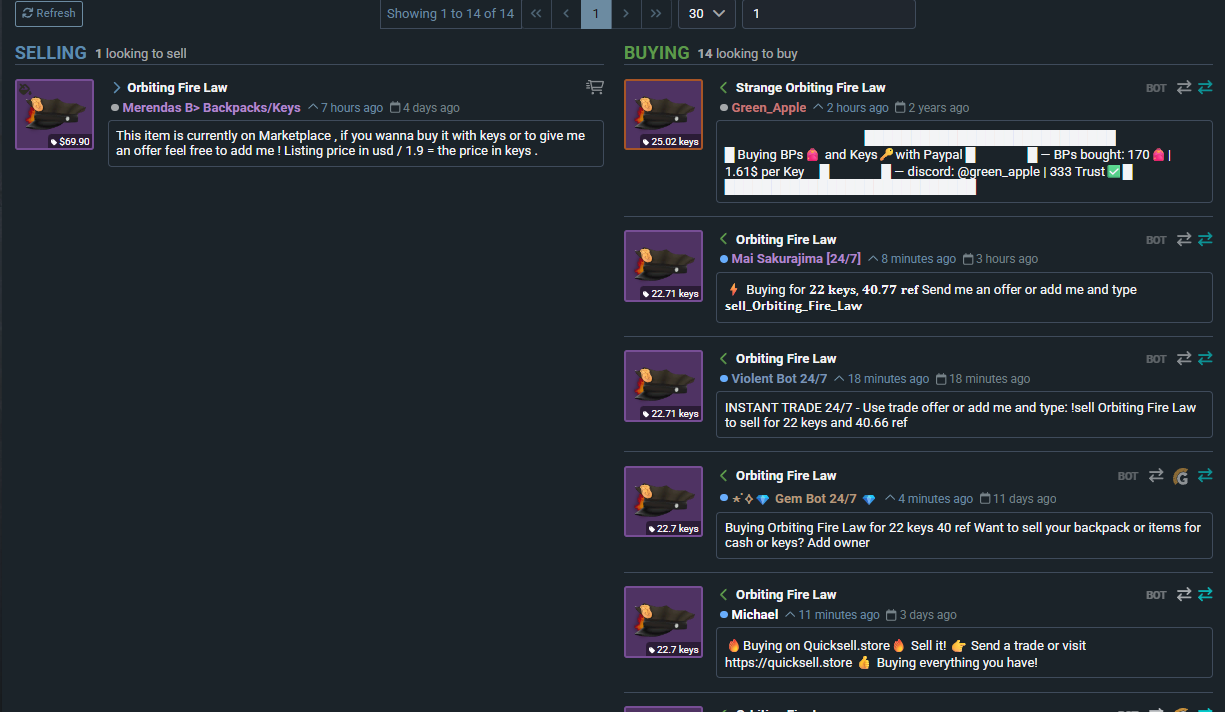
Task: Click the quicksell.store URL in Michael's message
Action: pyautogui.click(x=789, y=663)
